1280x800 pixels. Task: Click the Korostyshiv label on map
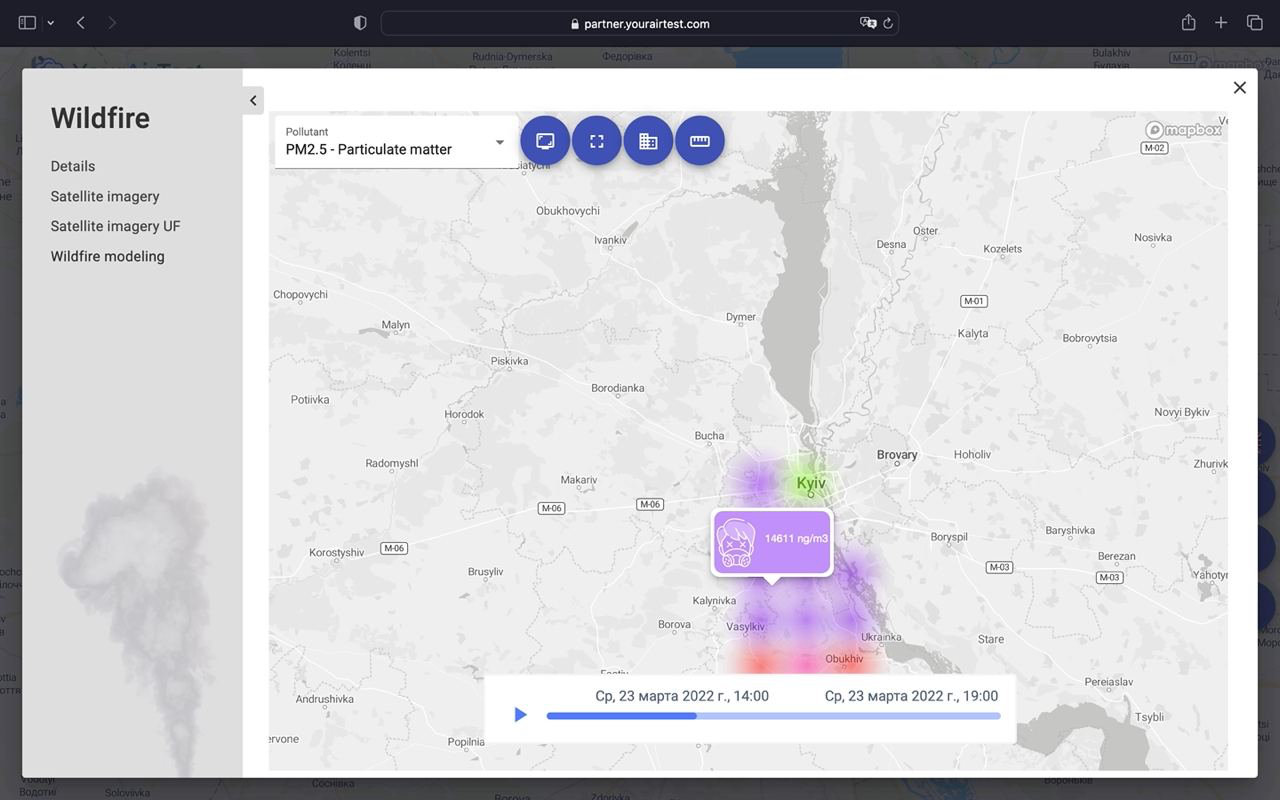point(337,552)
